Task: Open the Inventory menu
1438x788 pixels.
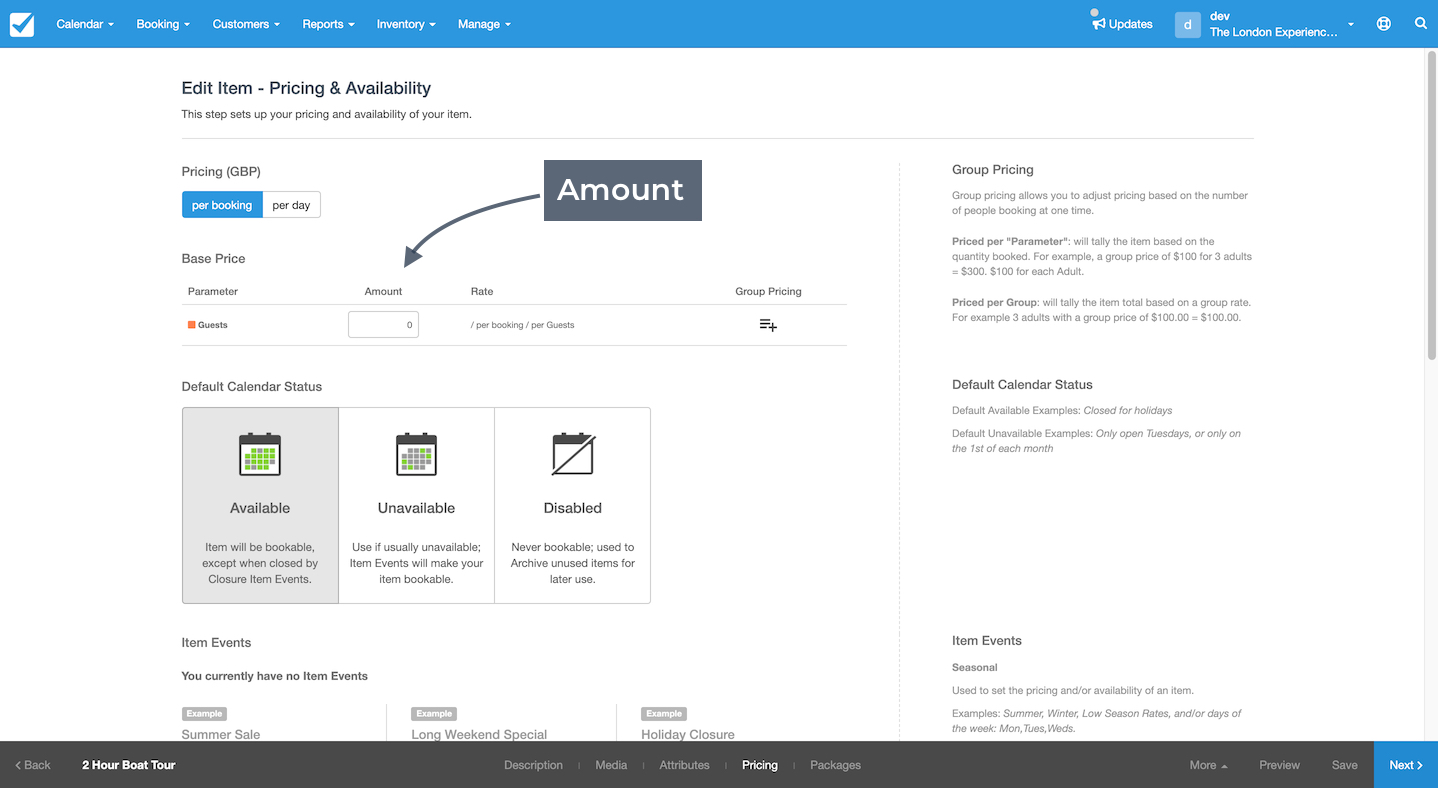Action: (406, 24)
